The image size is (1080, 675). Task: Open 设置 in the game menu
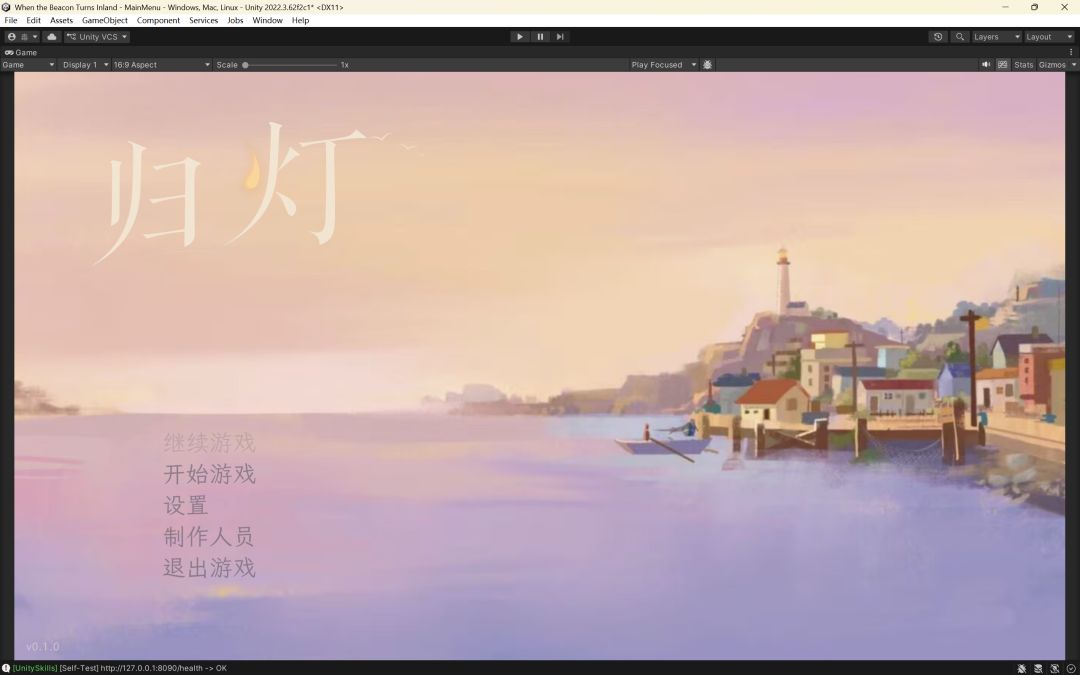[x=186, y=505]
